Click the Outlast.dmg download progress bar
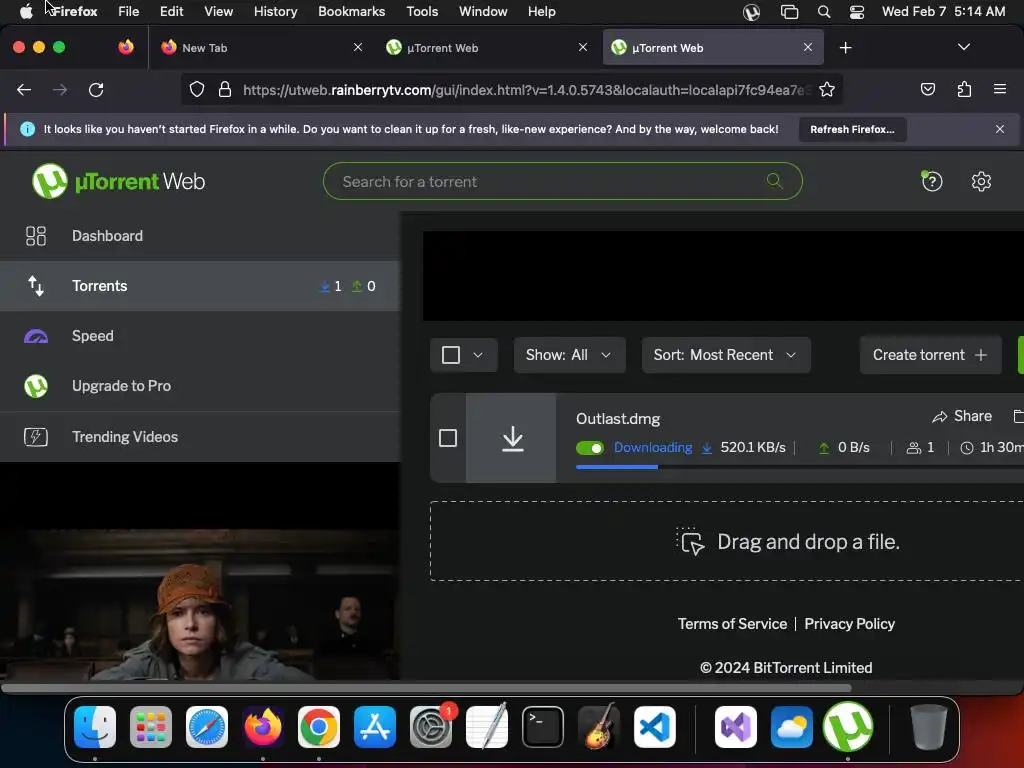The image size is (1024, 768). tap(800, 467)
